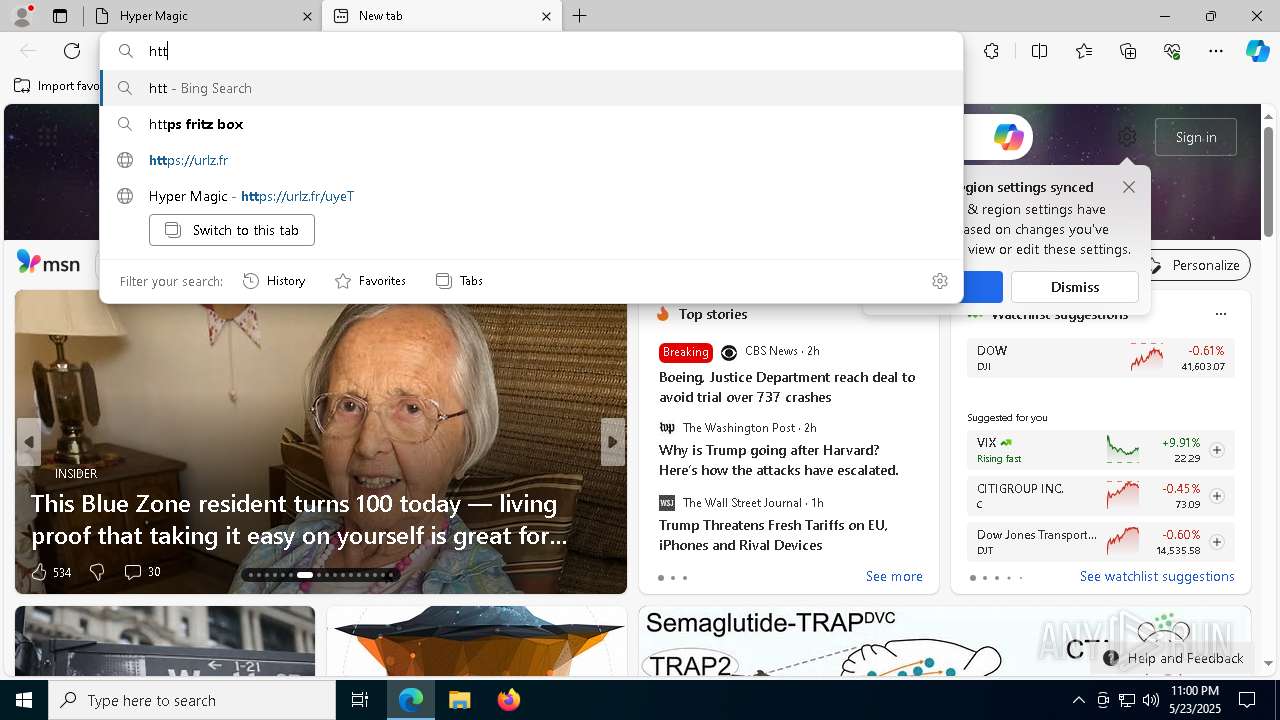Image resolution: width=1280 pixels, height=720 pixels.
Task: Toggle split screen view
Action: tap(1039, 51)
